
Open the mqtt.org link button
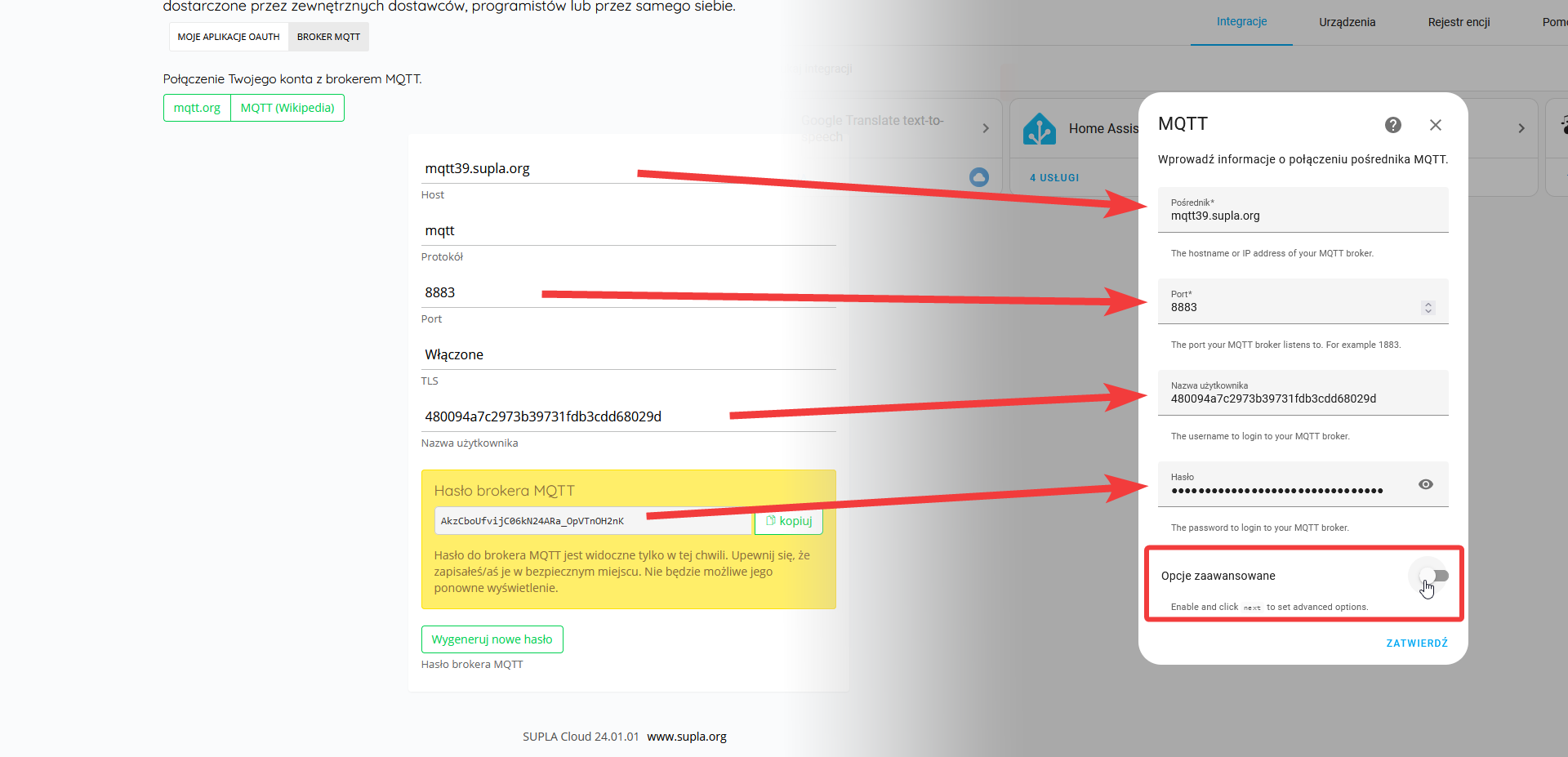coord(197,108)
